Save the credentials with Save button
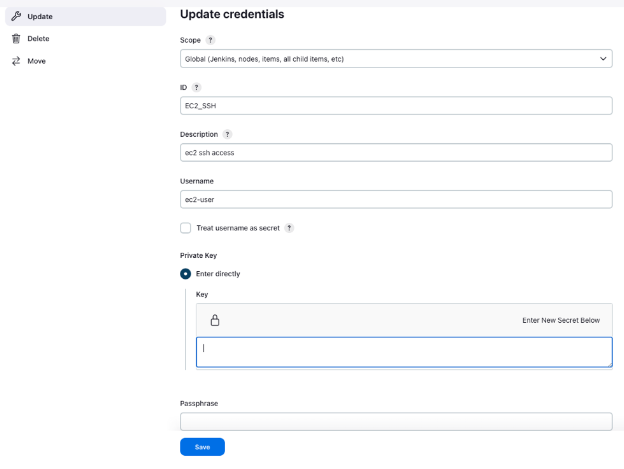The image size is (624, 469). [202, 447]
